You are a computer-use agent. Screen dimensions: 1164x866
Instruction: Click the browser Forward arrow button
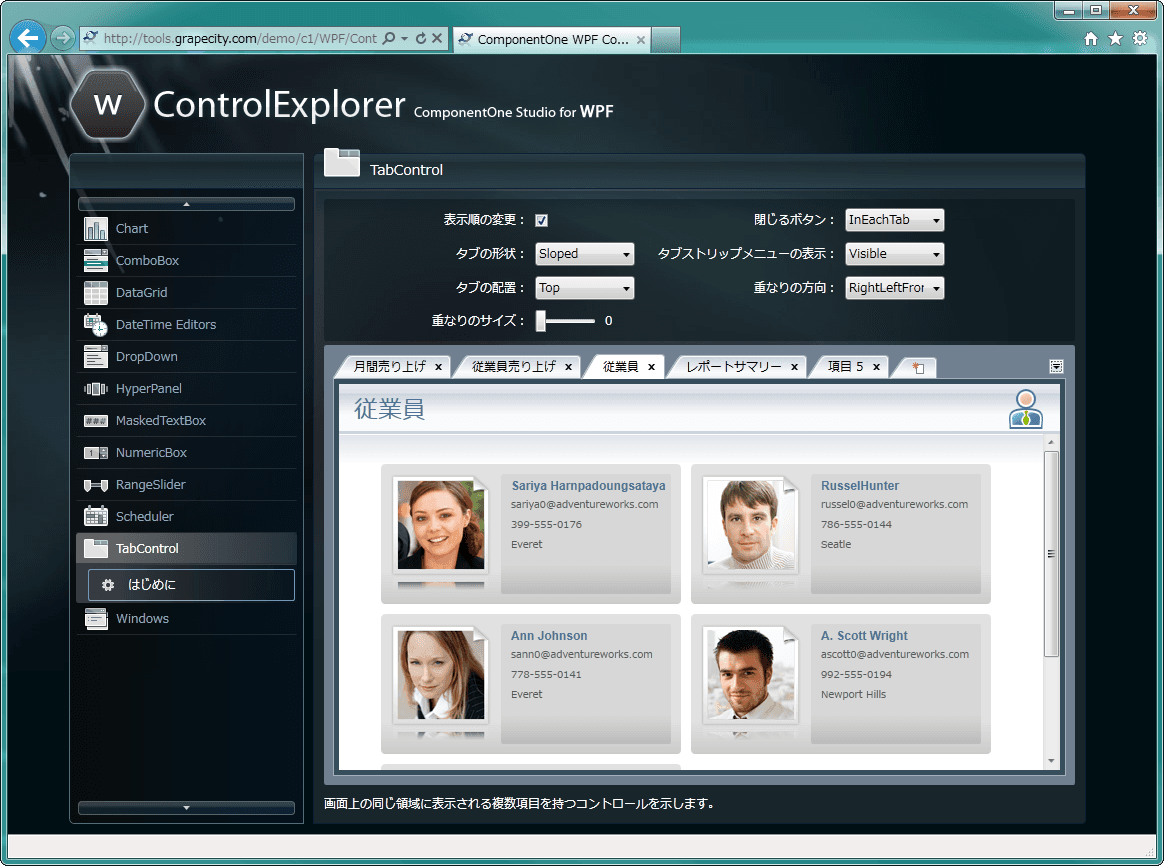(x=63, y=38)
